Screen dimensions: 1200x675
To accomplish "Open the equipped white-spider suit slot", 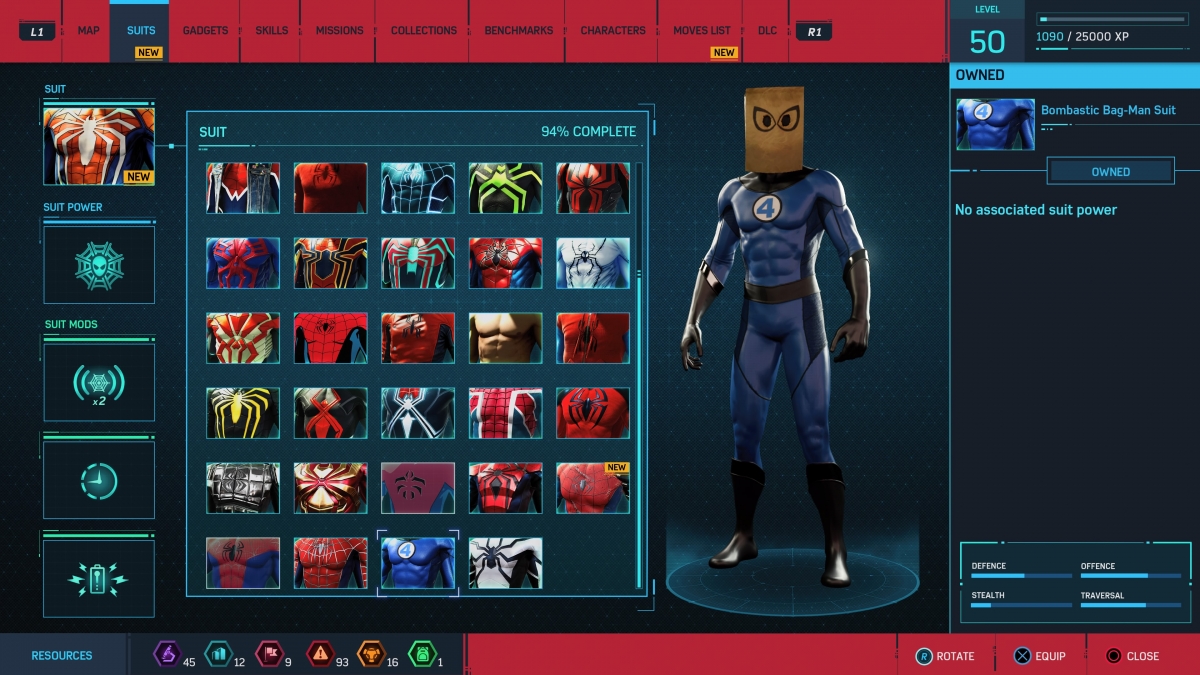I will coord(99,146).
